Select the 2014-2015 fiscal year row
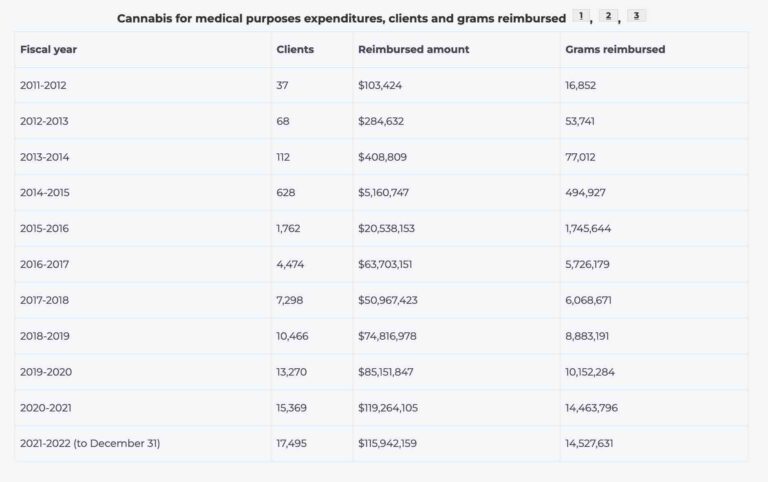 click(x=381, y=193)
